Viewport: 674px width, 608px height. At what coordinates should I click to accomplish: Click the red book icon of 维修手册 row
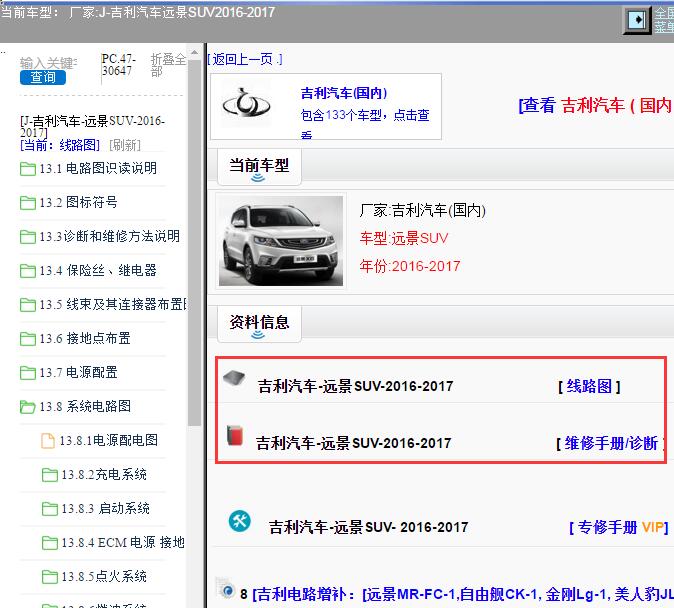click(235, 435)
